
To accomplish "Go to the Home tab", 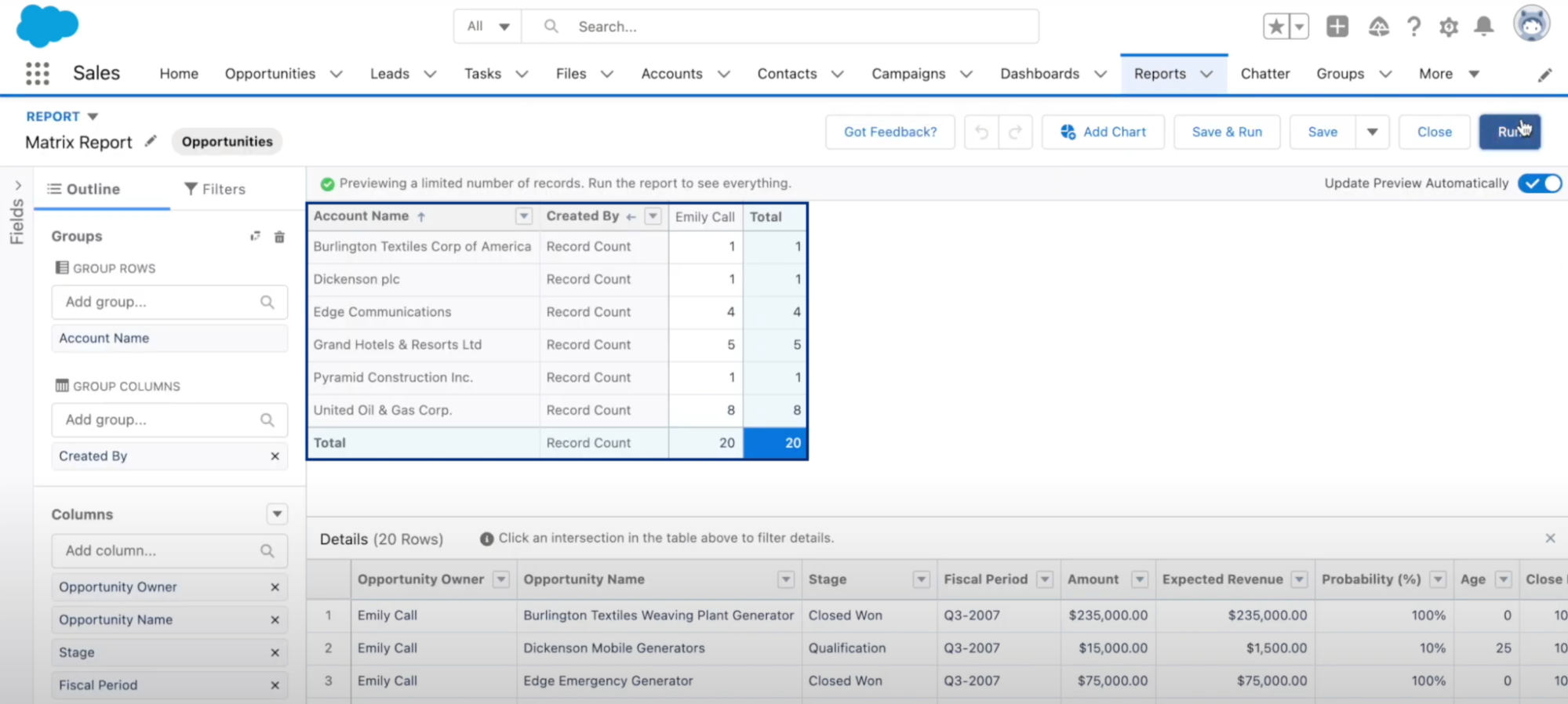I will pyautogui.click(x=179, y=74).
